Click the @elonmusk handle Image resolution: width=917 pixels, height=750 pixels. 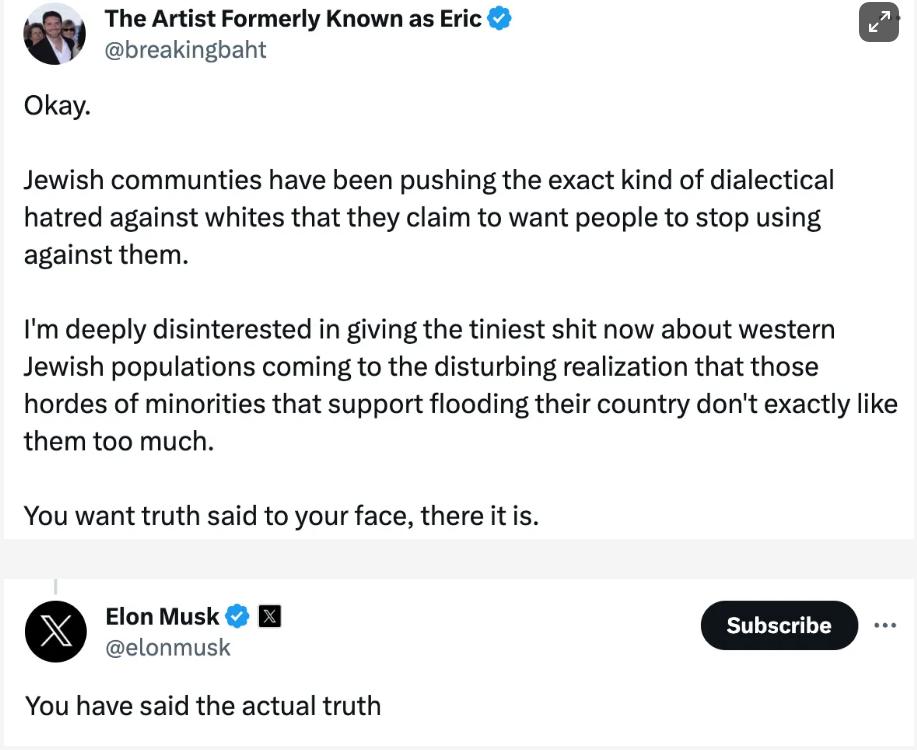pos(168,648)
